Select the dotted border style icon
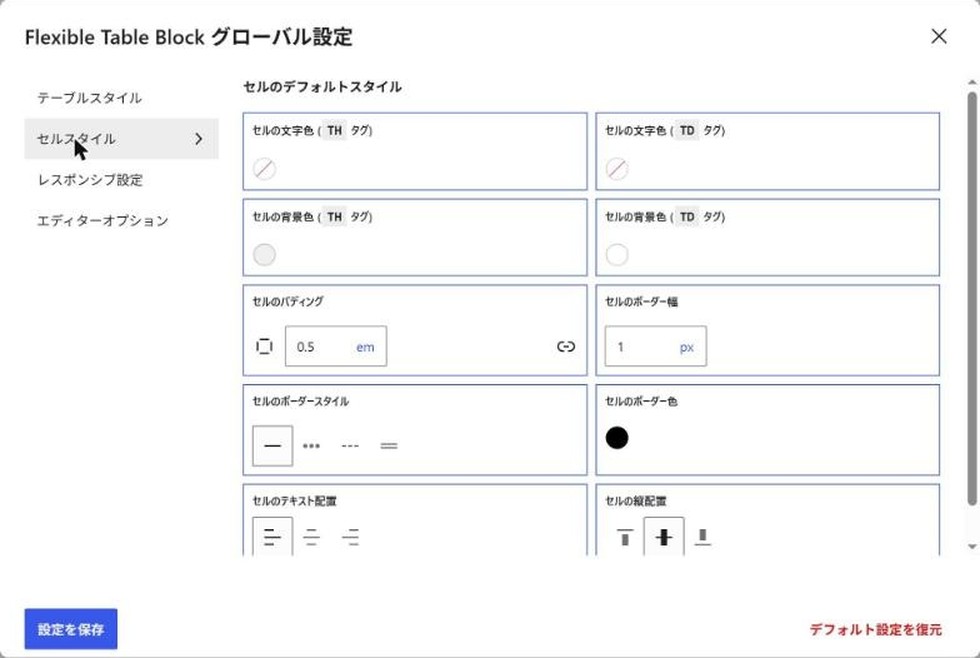This screenshot has width=980, height=658. click(311, 446)
